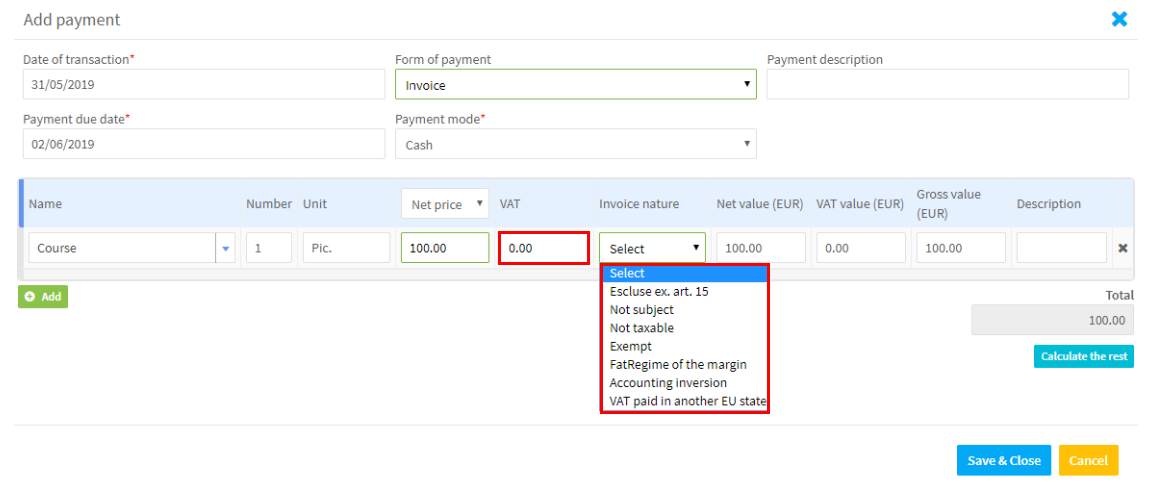Screen dimensions: 1152x494
Task: Expand the Form of payment dropdown
Action: [575, 85]
